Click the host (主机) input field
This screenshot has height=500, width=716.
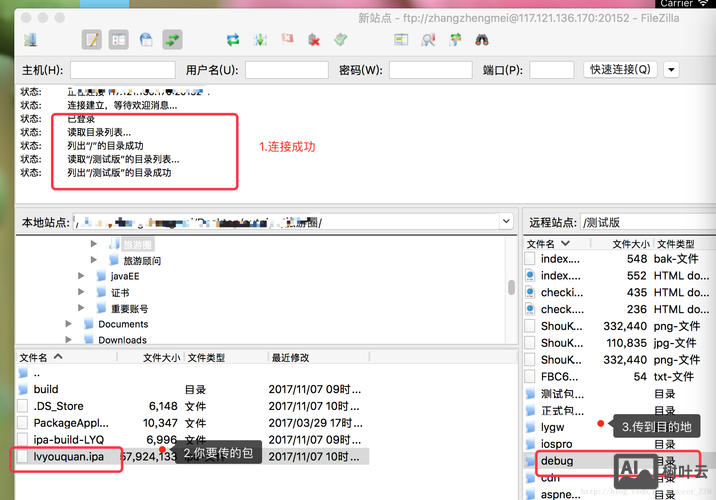tap(123, 70)
